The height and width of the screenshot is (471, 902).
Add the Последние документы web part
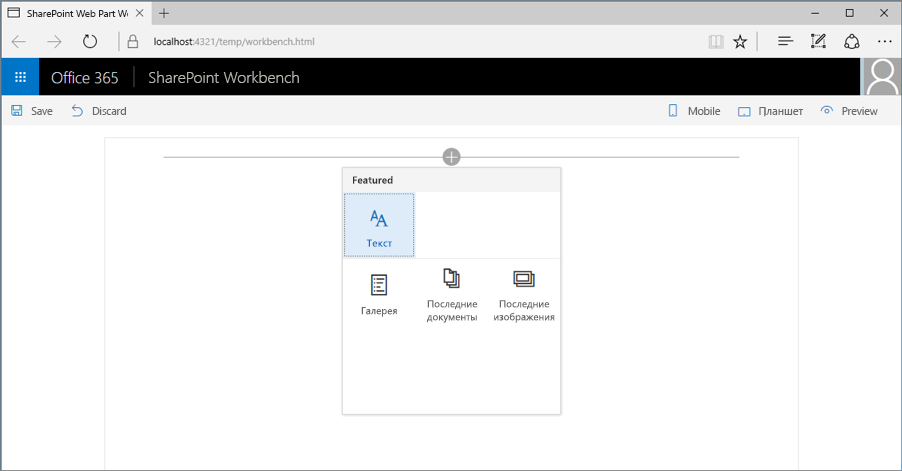click(452, 295)
